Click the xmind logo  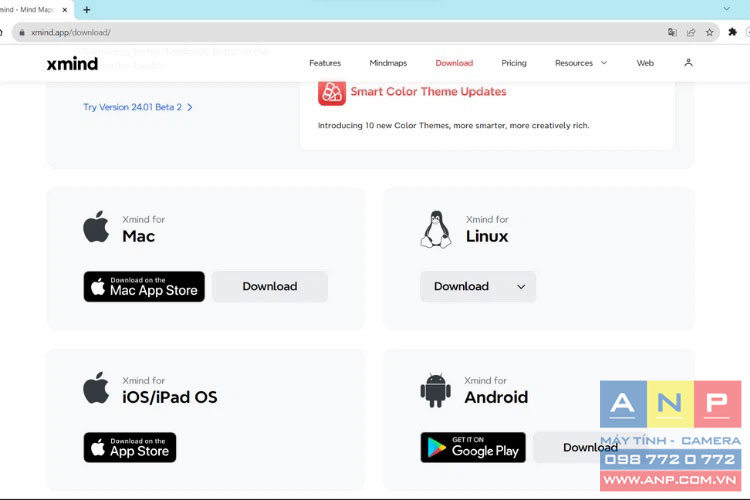(72, 64)
